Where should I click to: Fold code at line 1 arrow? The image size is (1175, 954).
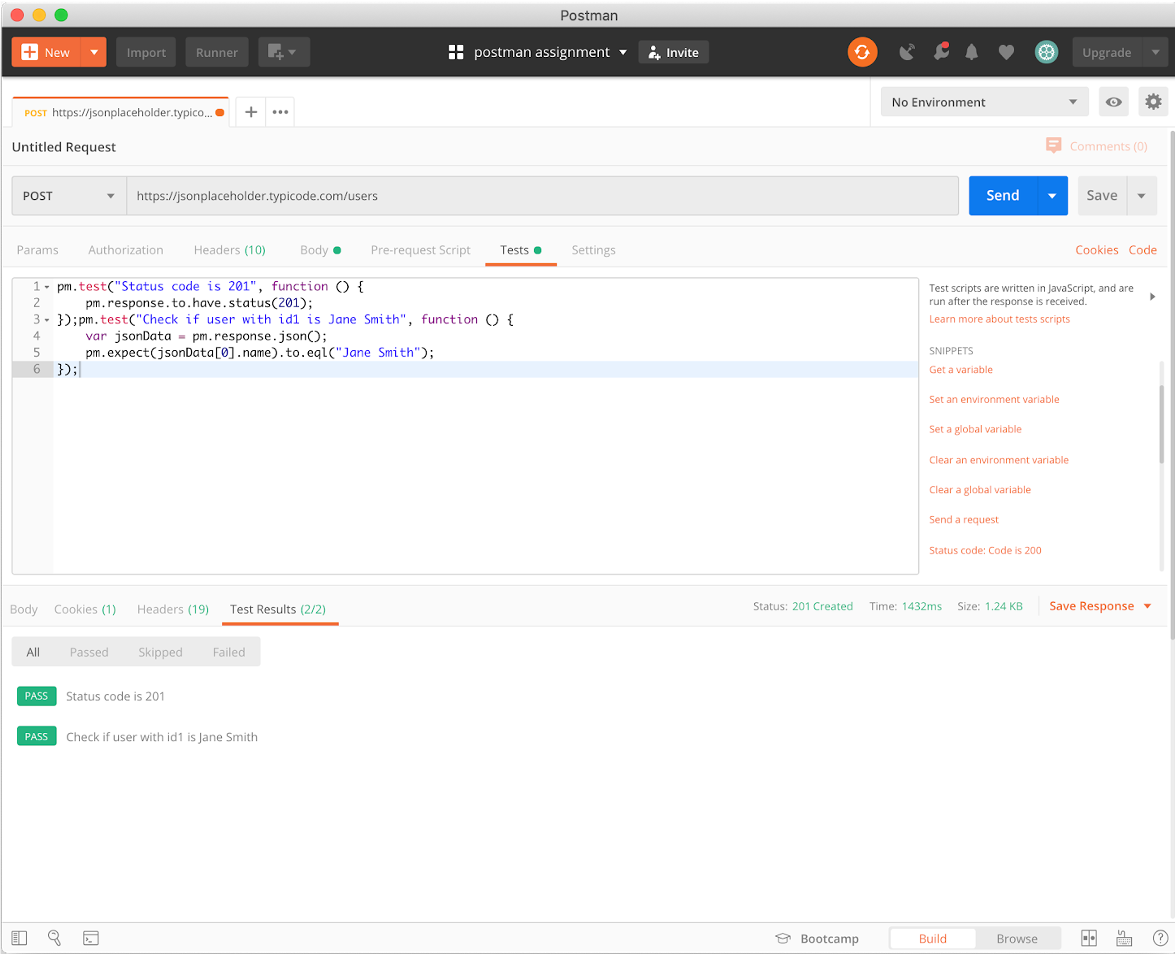coord(46,287)
